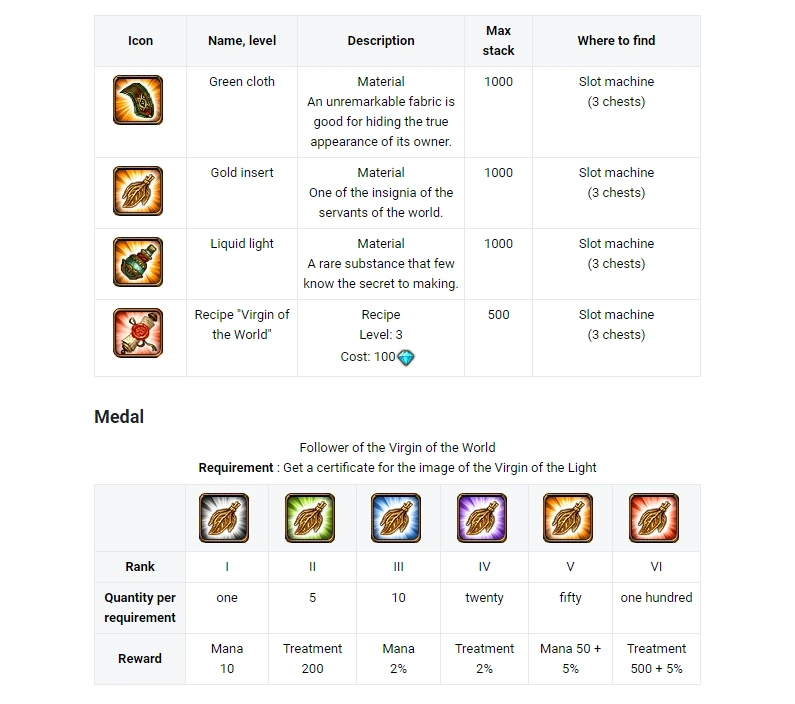Click the Virgin of the World recipe icon

coord(138,334)
